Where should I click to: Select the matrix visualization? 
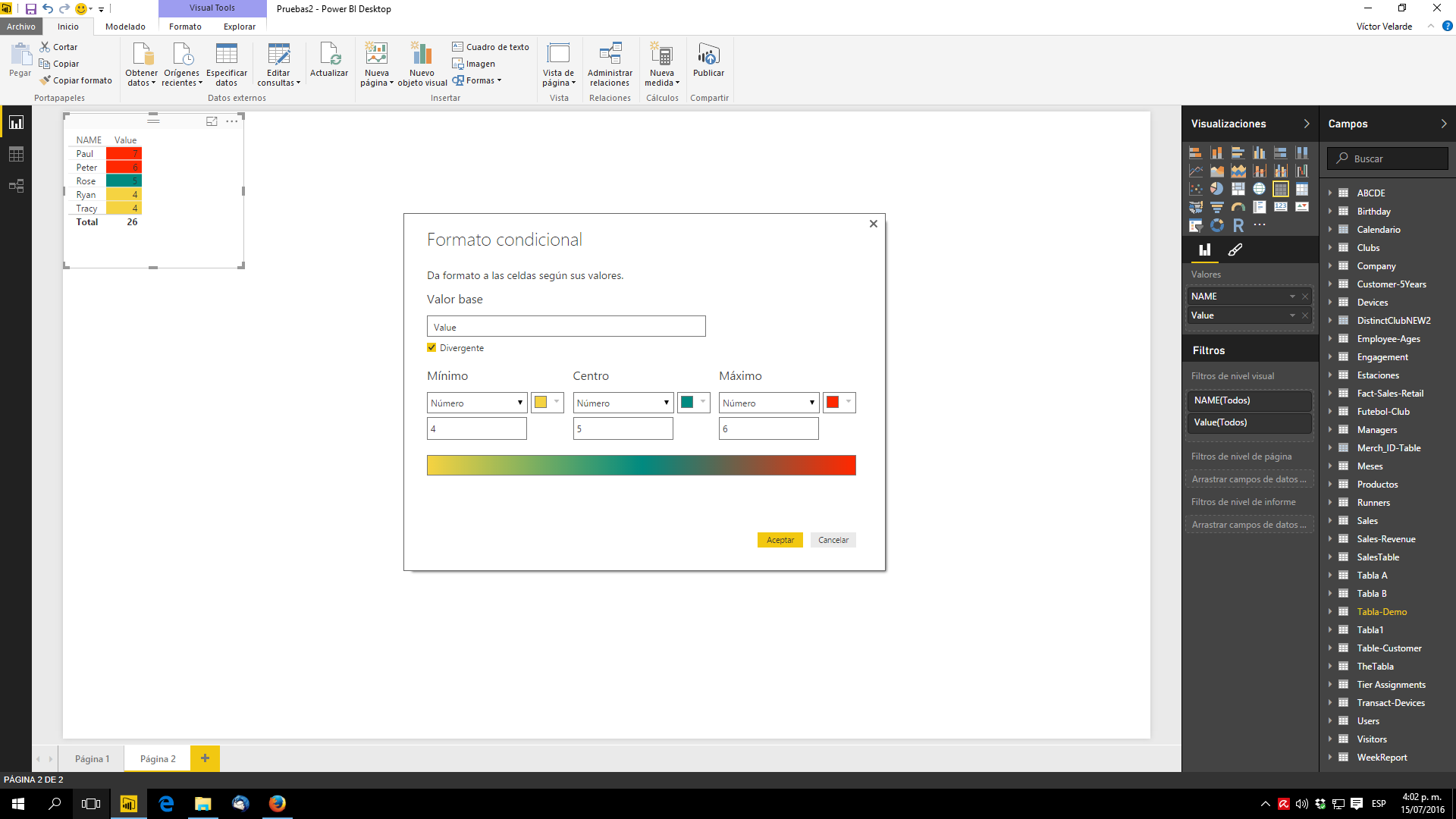tap(1301, 189)
